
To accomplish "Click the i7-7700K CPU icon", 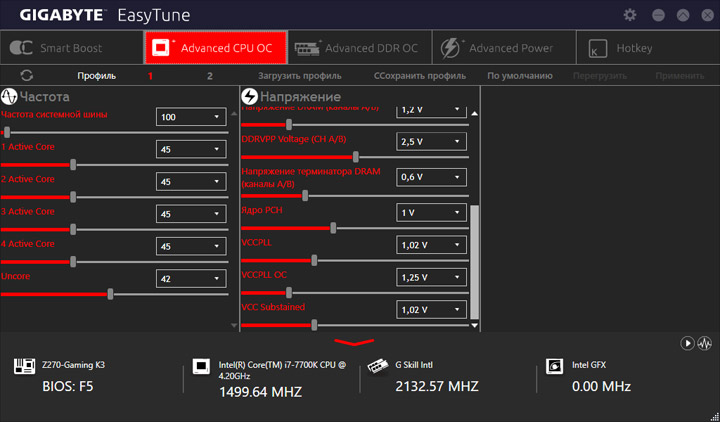I will tap(201, 366).
